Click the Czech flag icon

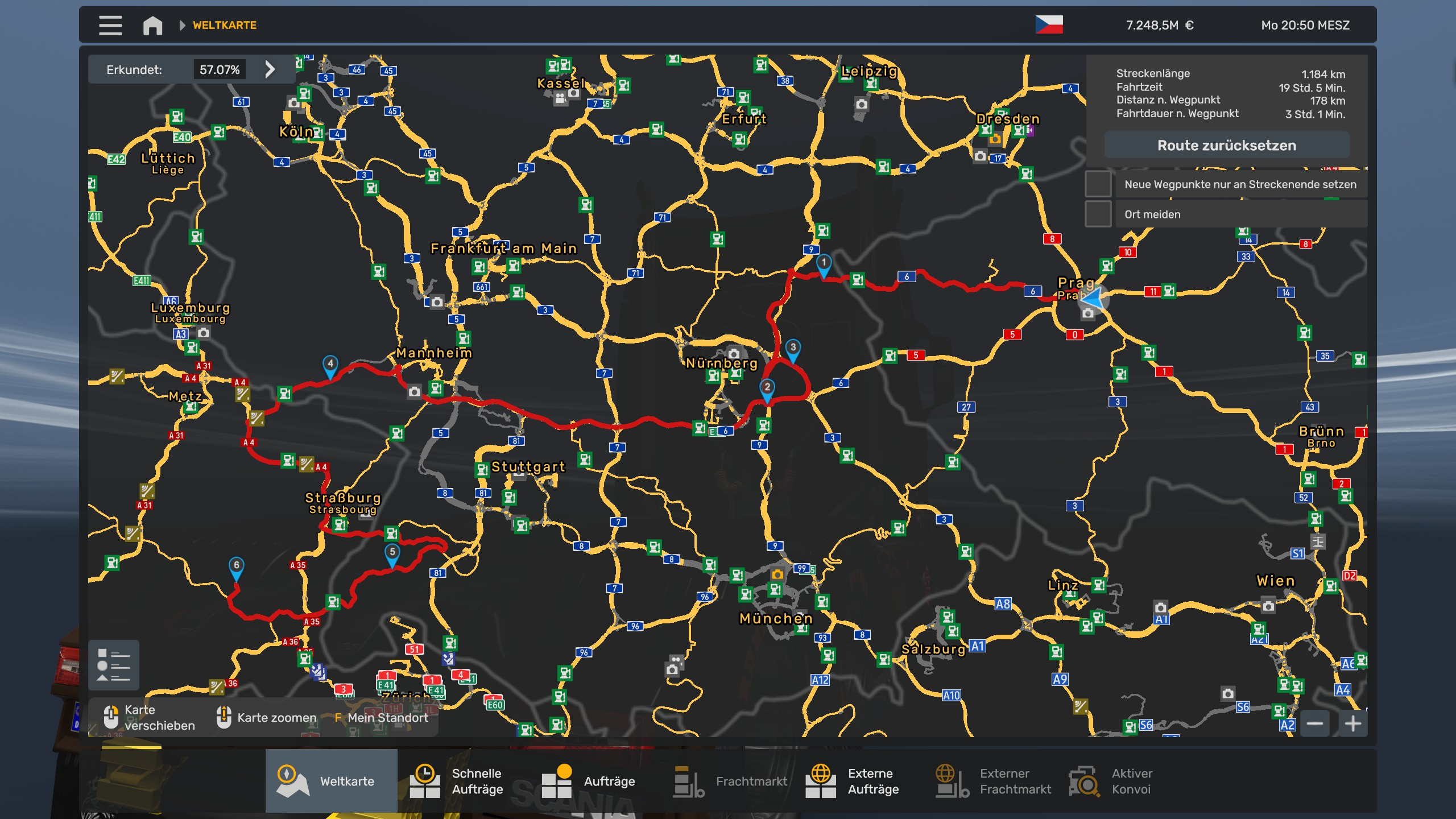pyautogui.click(x=1049, y=25)
